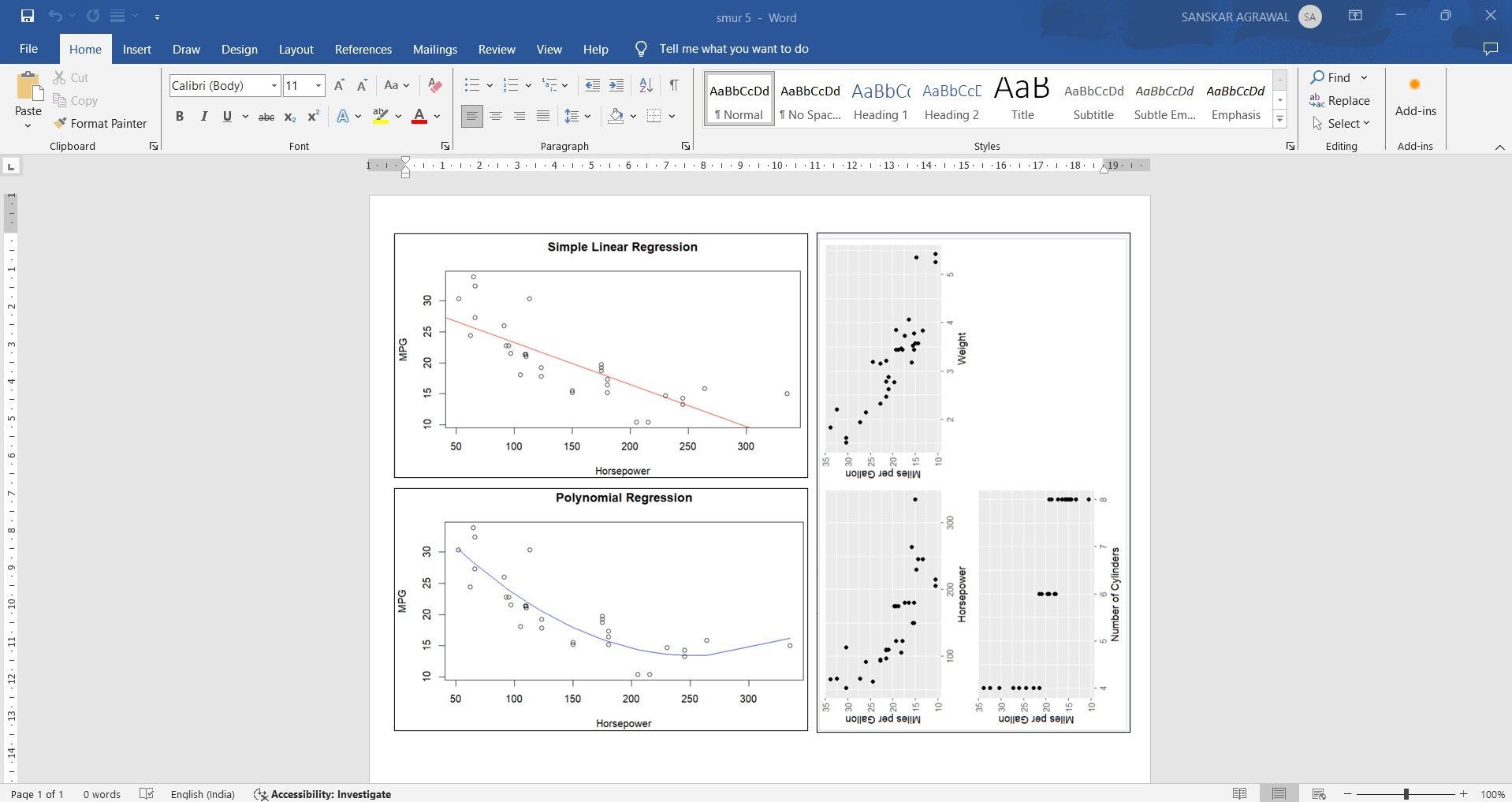Screen dimensions: 1512x802
Task: Open the References ribbon tab
Action: 362,49
